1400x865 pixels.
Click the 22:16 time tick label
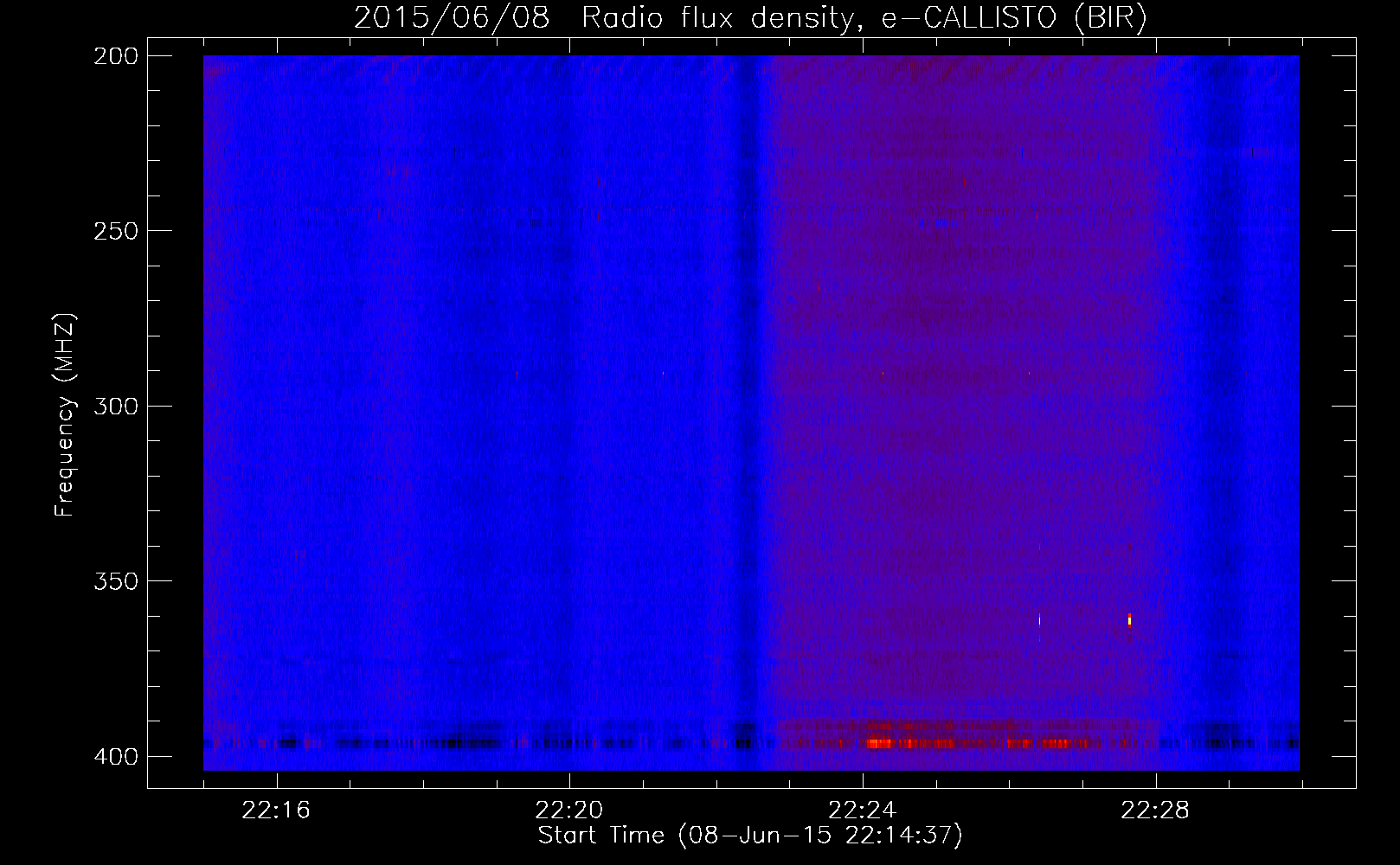click(276, 810)
